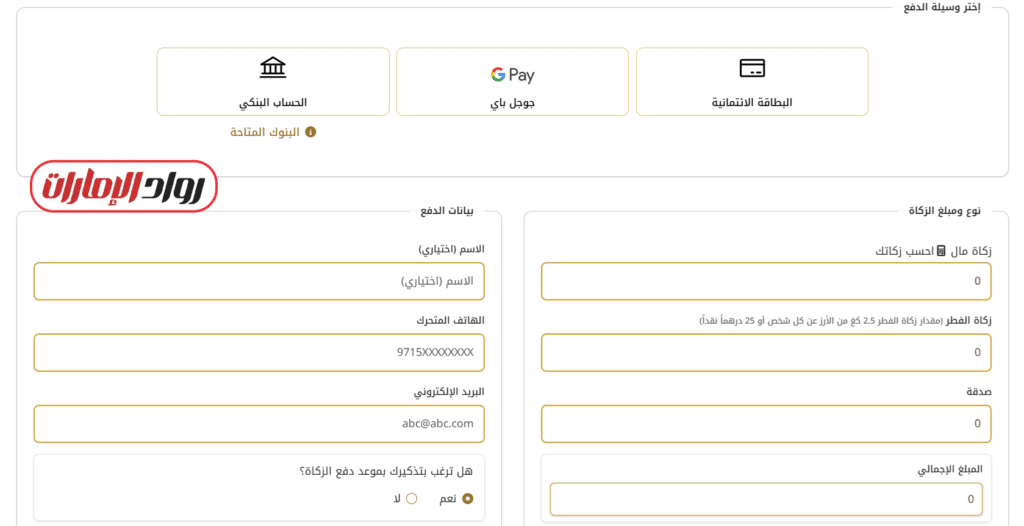Click the زكاة مال amount field
This screenshot has height=526, width=1024.
[x=766, y=282]
